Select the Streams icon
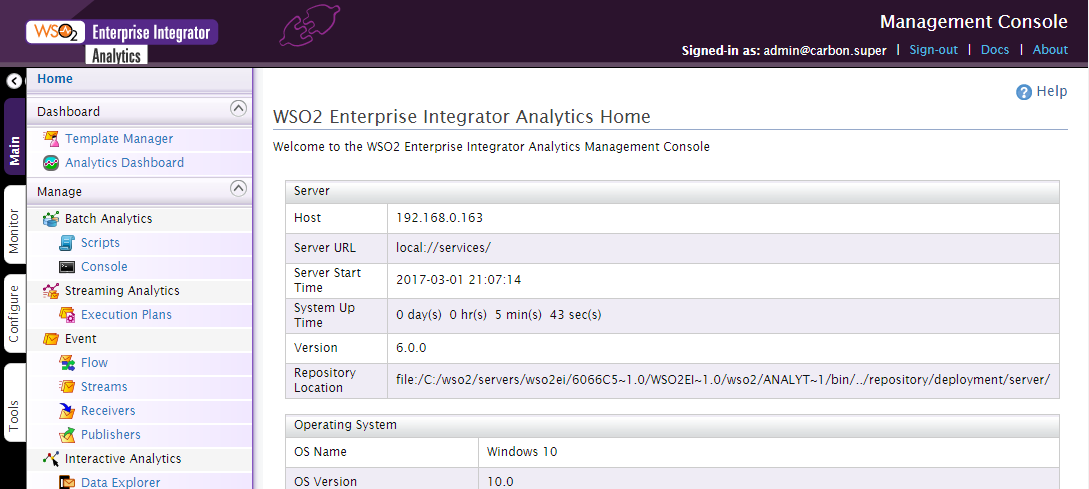1089x489 pixels. coord(67,386)
